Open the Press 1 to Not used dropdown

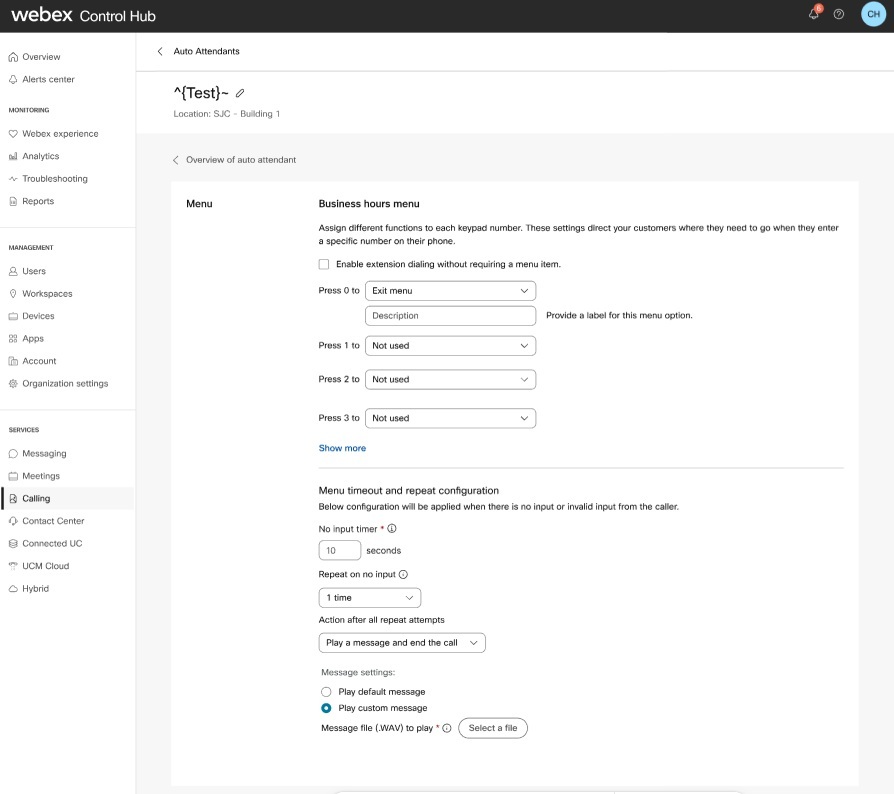pos(450,345)
